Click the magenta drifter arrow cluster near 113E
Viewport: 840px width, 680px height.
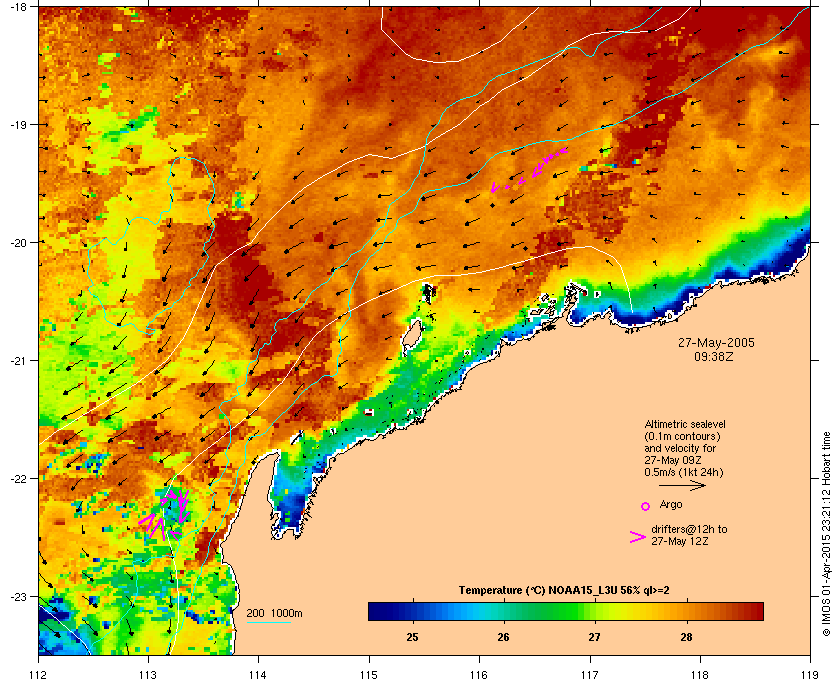click(x=165, y=513)
